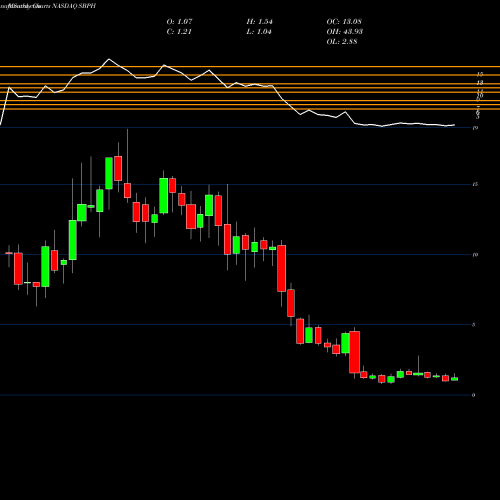Click the 0 label on the candlestick price axis
The height and width of the screenshot is (500, 500).
[x=473, y=395]
